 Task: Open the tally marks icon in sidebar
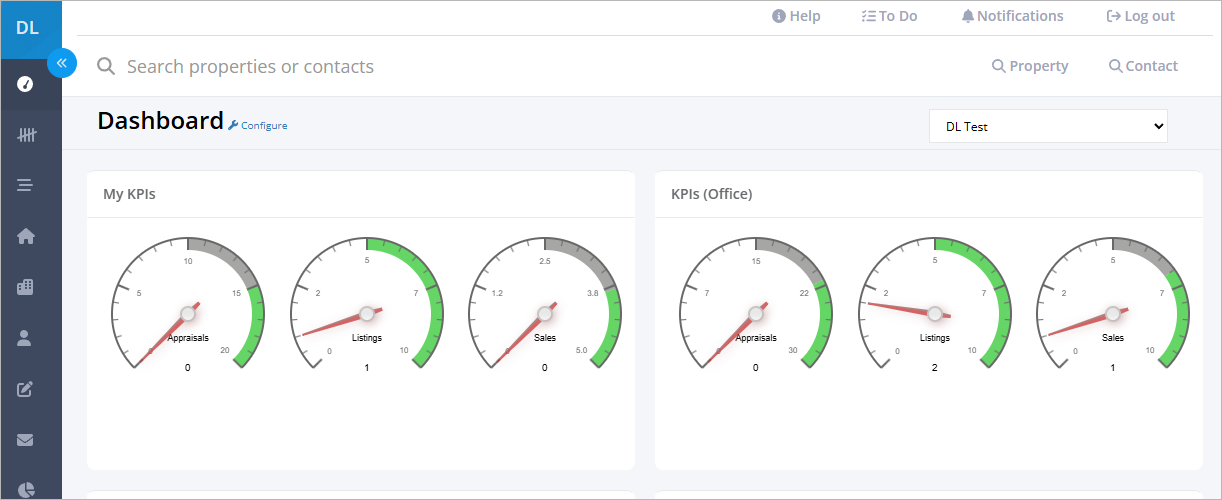click(26, 135)
